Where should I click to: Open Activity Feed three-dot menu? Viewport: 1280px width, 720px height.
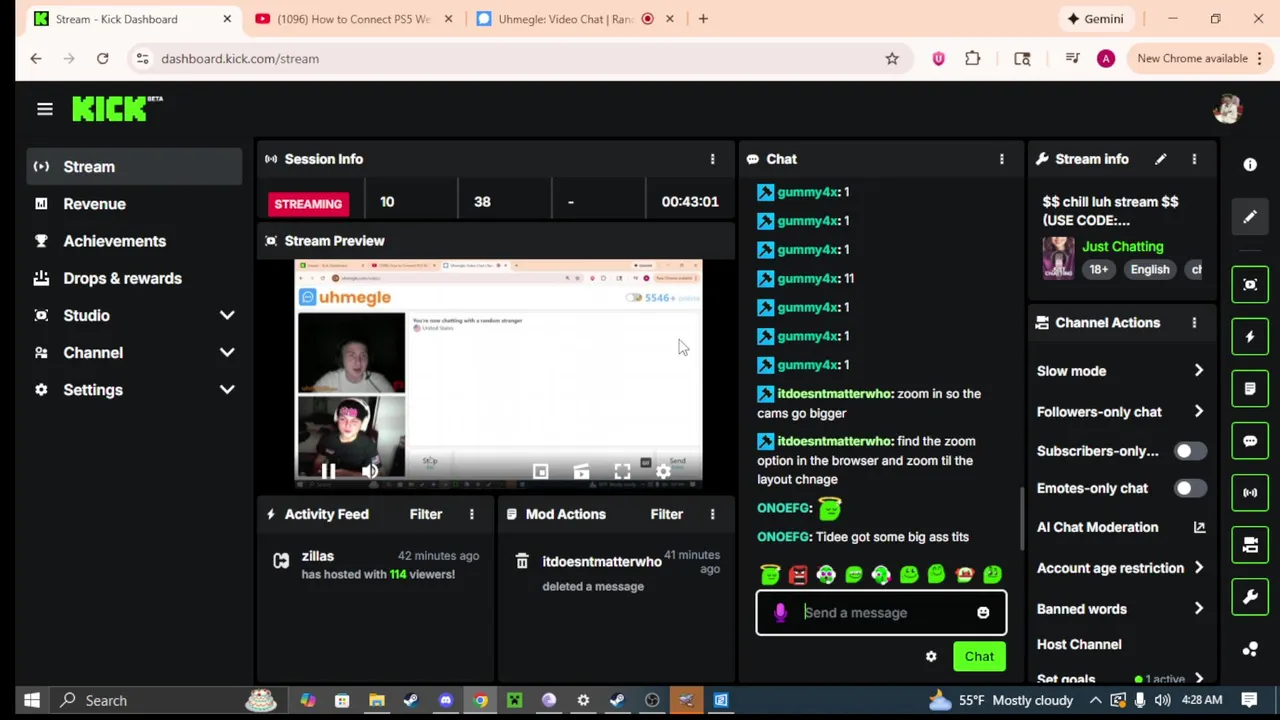click(x=471, y=514)
